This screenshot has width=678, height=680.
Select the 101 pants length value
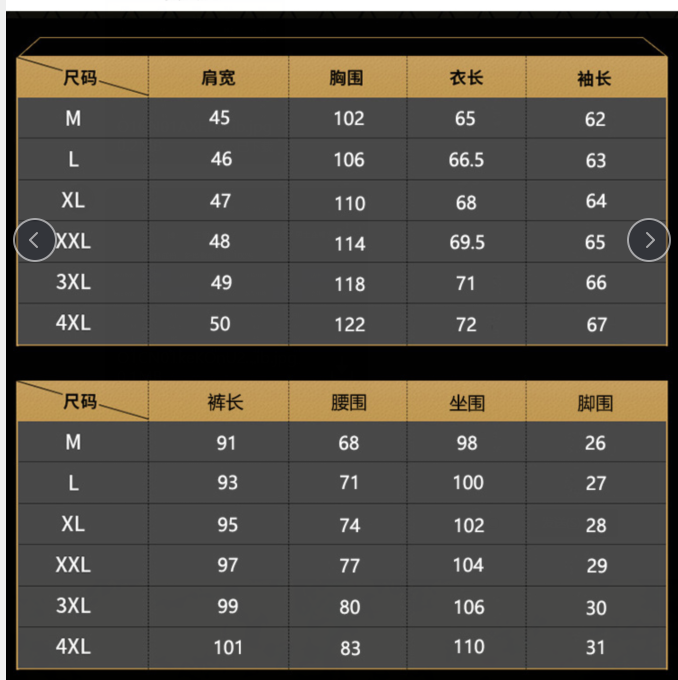click(227, 647)
